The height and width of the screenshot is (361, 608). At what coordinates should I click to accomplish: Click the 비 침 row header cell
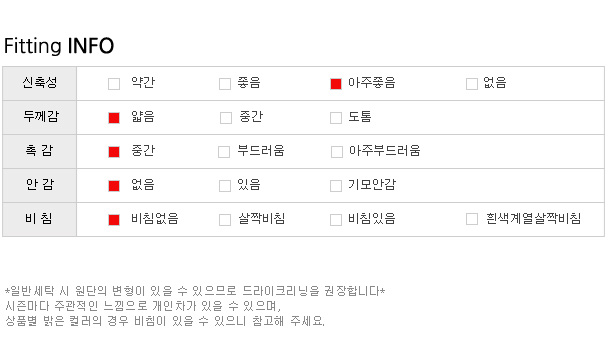40,219
